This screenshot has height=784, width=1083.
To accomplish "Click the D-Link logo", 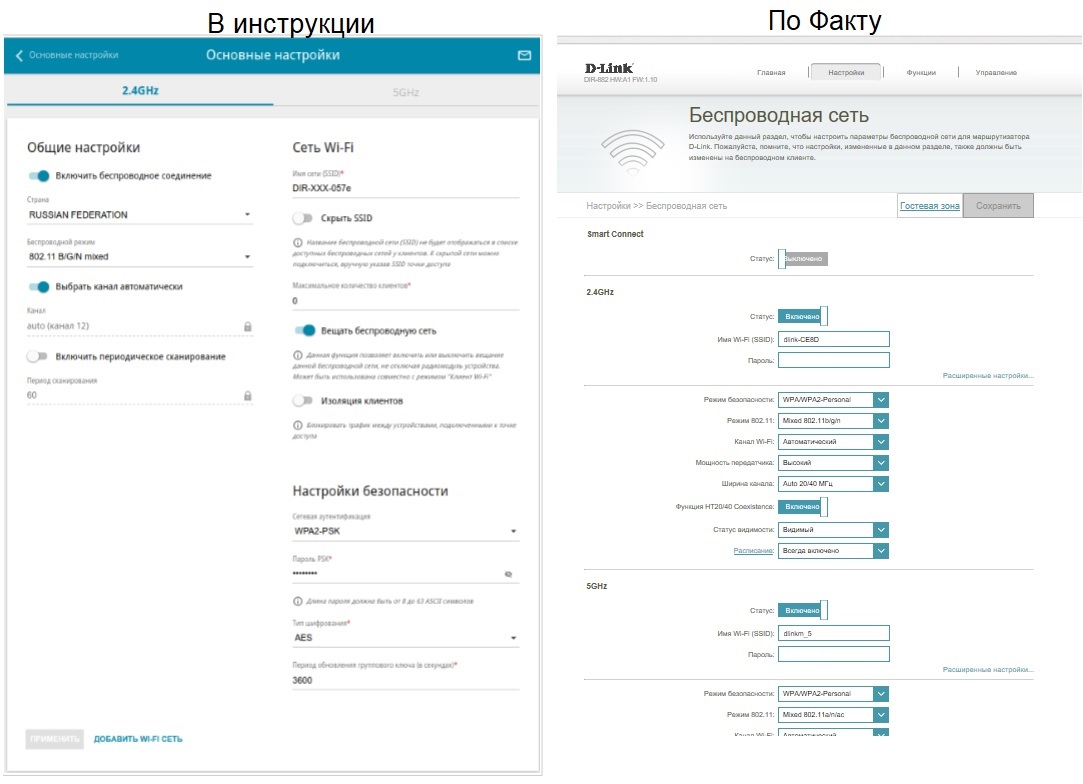I will (x=608, y=68).
